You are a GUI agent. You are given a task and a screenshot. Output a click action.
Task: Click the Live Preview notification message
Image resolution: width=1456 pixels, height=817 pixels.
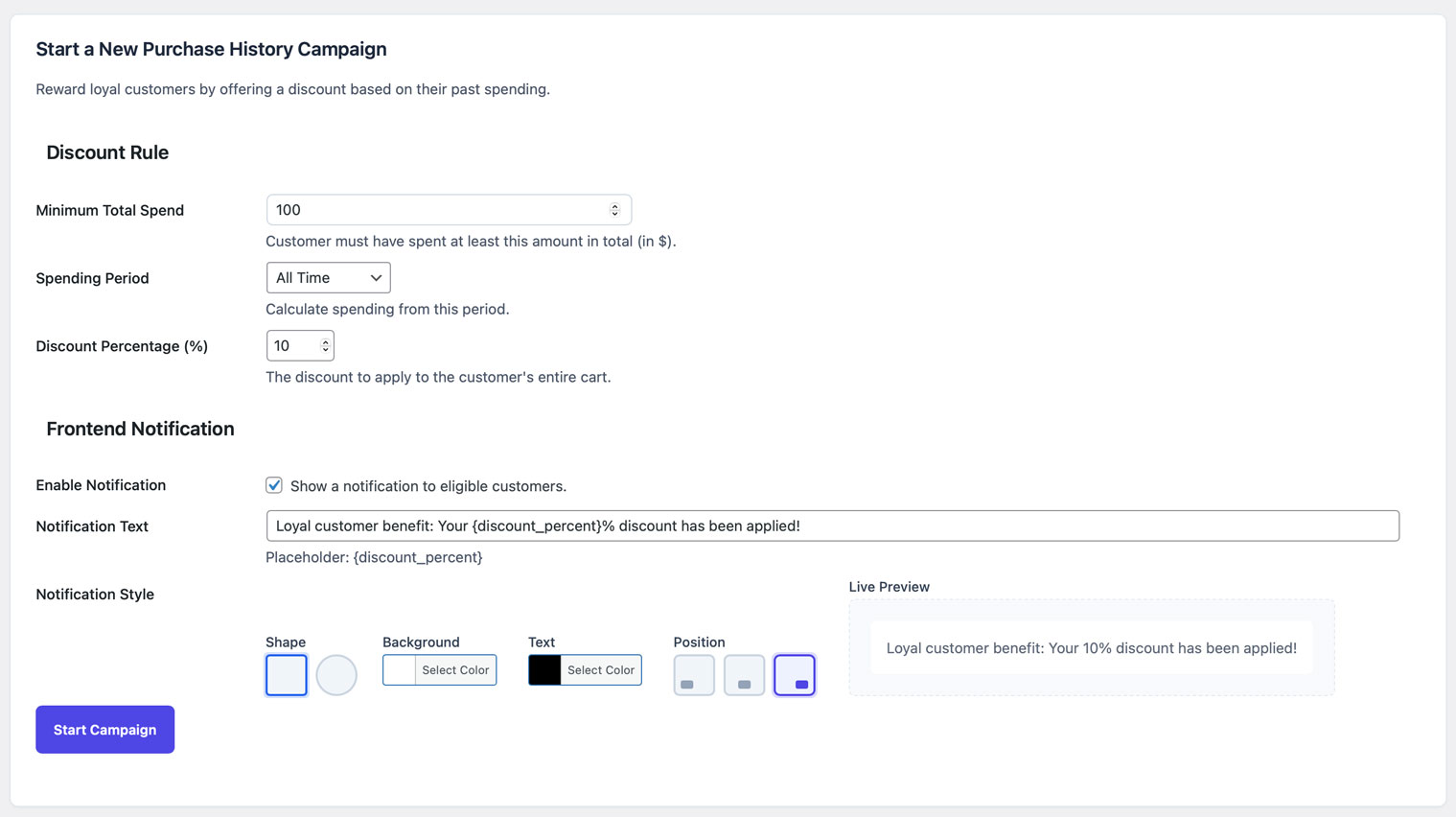[1091, 648]
